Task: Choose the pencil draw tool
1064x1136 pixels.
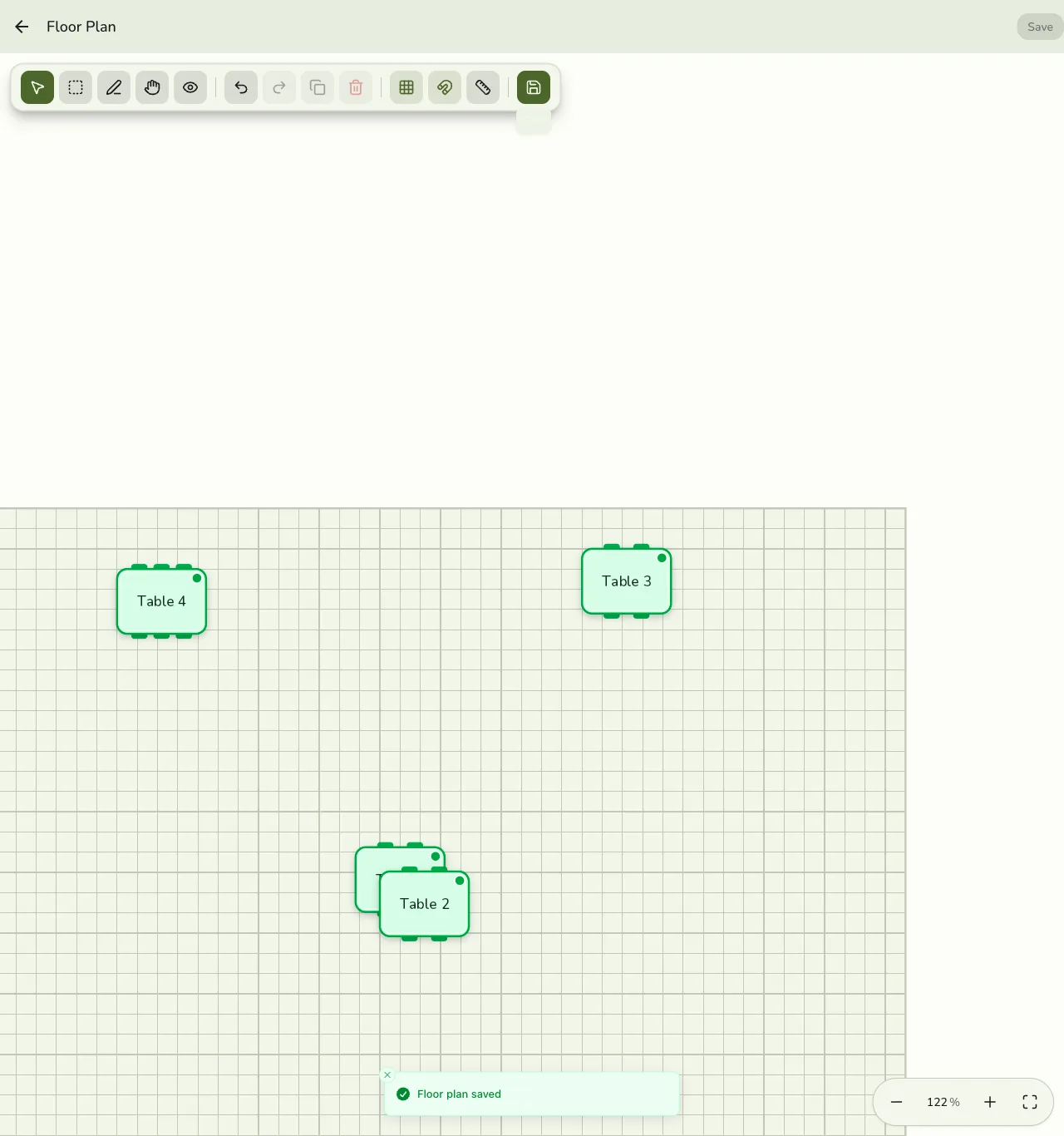Action: (114, 87)
